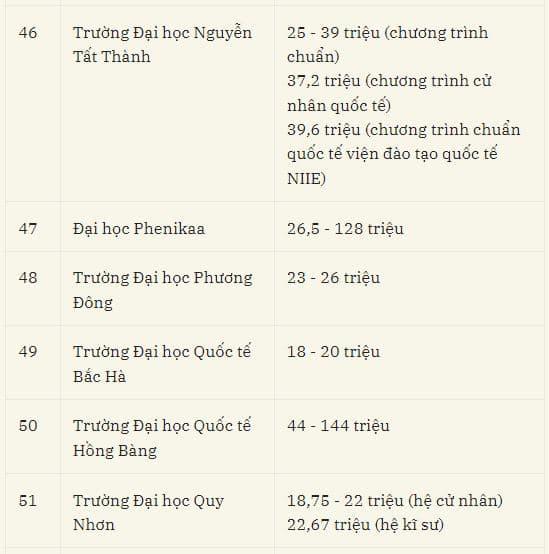Click the 37,2 triệu international bachelor line

click(389, 93)
